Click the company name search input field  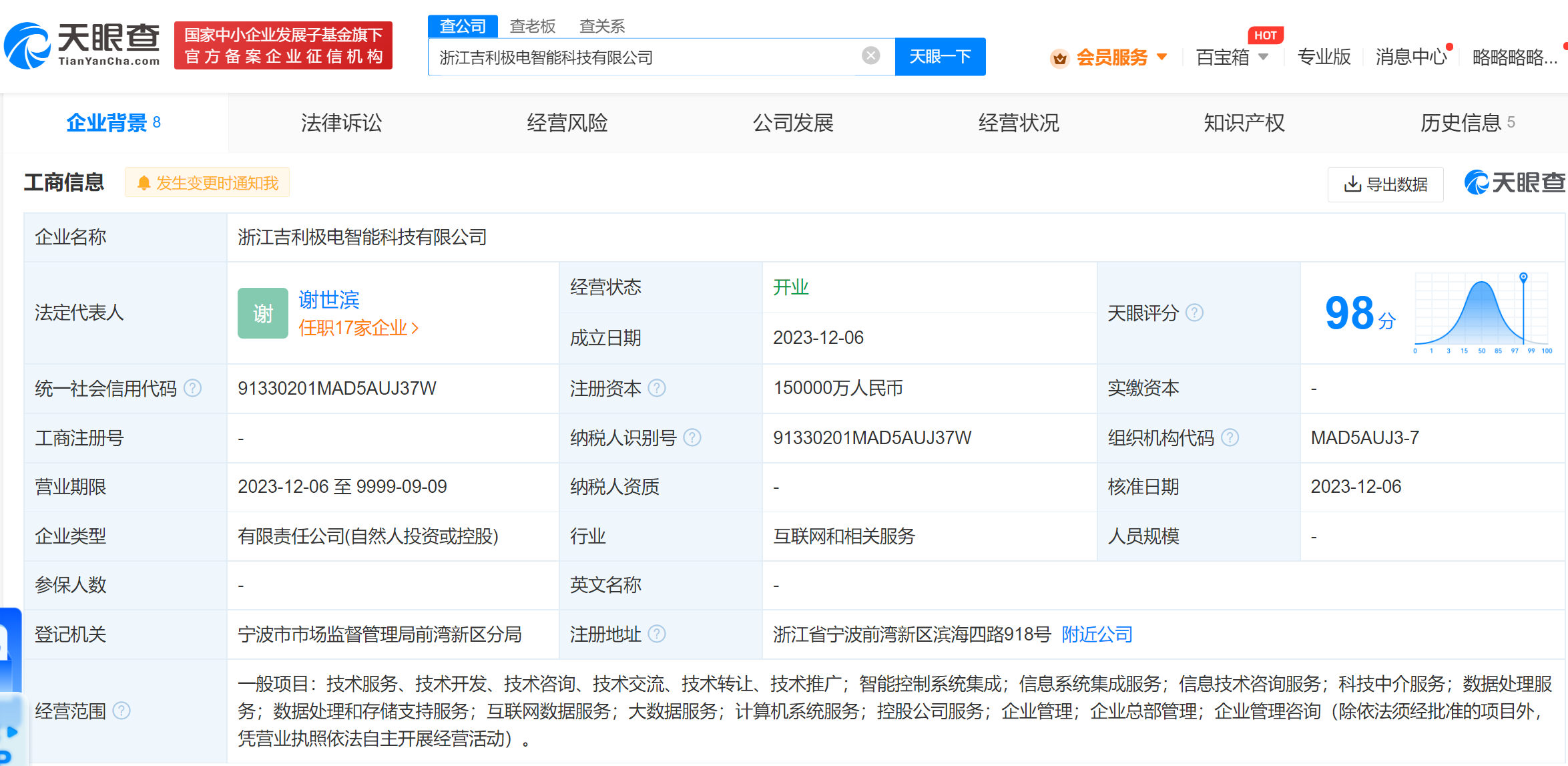coord(644,57)
